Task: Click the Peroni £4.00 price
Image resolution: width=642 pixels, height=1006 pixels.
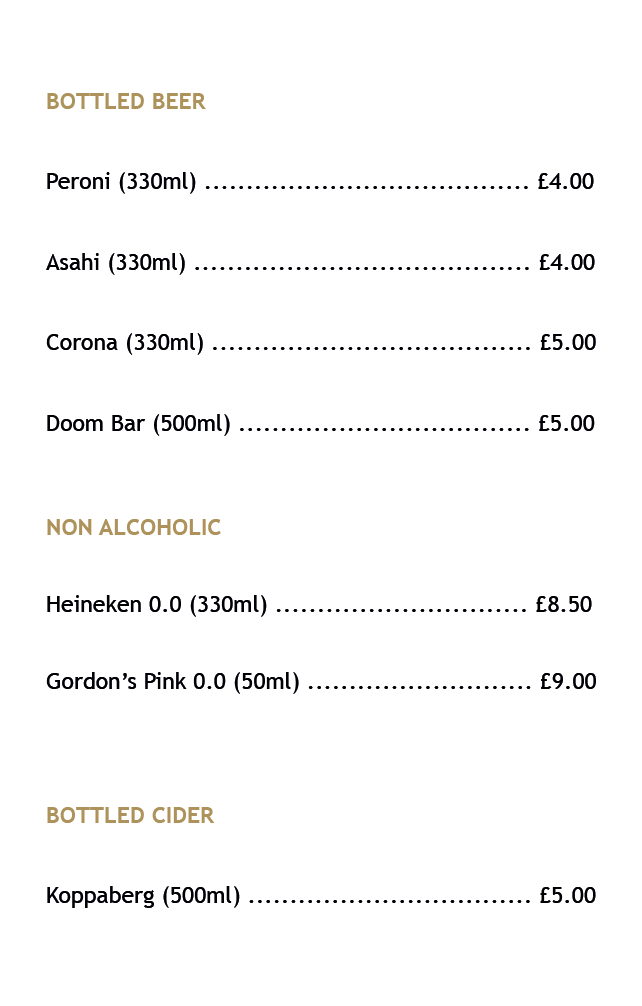Action: point(566,182)
